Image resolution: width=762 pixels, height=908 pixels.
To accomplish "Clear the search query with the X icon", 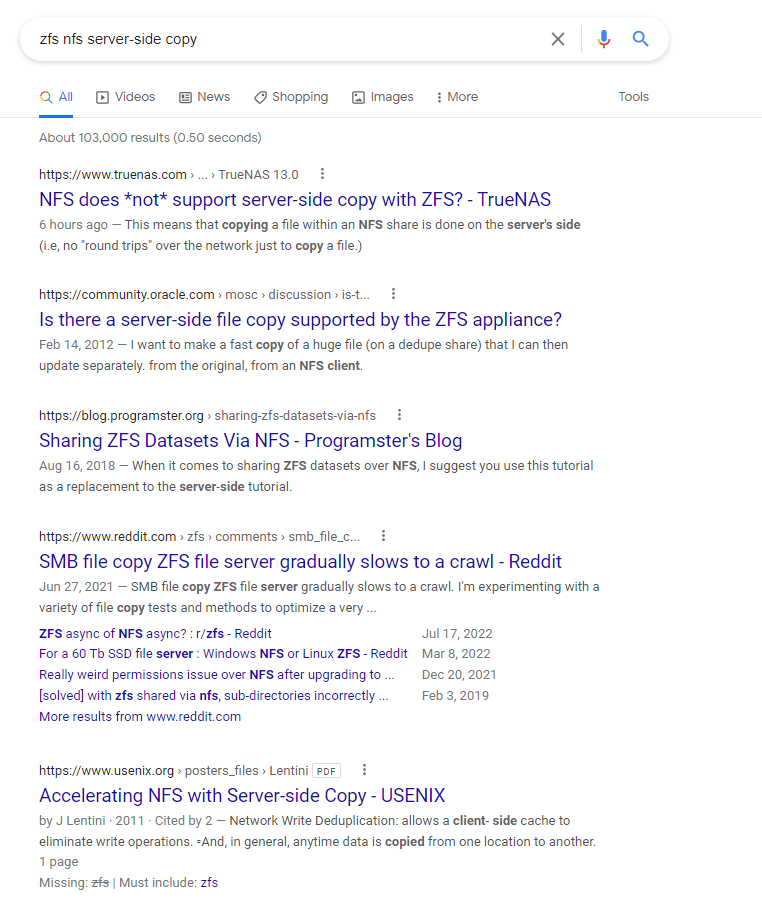I will coord(558,39).
